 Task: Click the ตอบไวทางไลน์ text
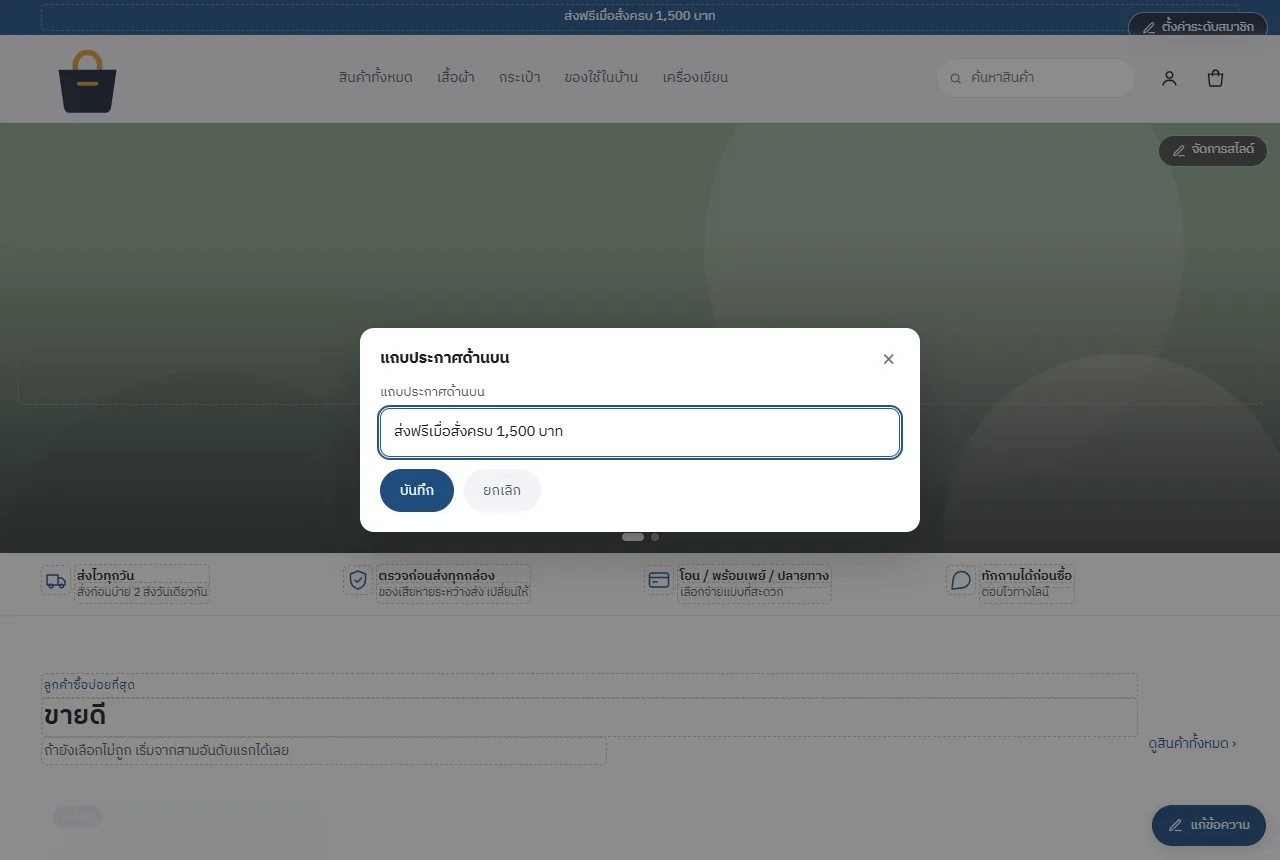1015,593
